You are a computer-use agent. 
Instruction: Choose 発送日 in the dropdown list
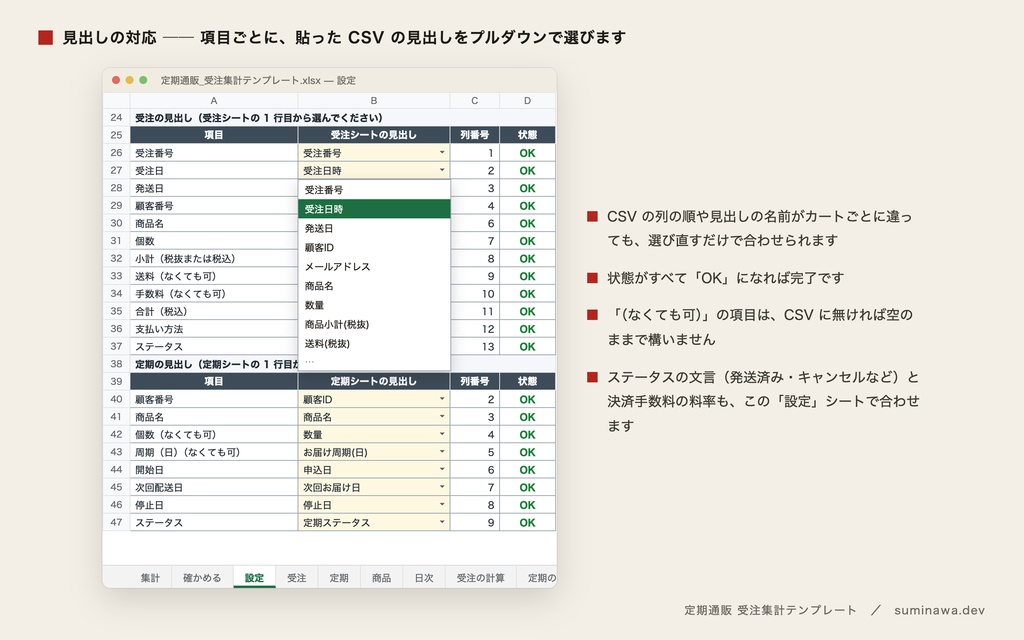pos(374,229)
